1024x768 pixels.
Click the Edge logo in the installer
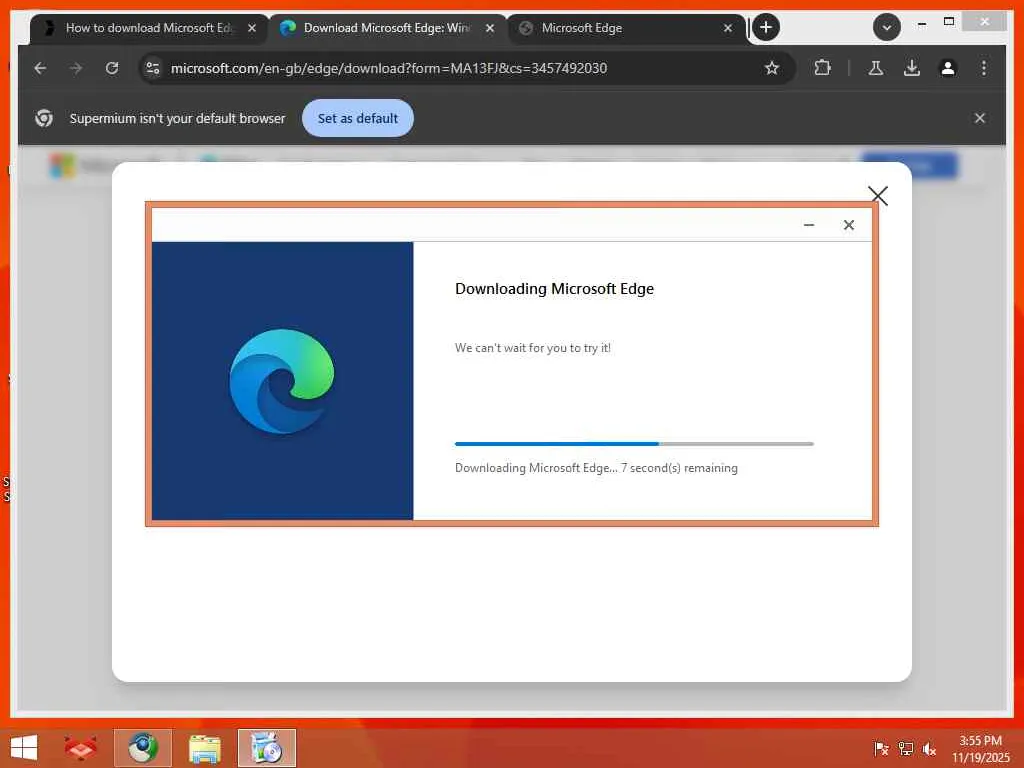click(282, 381)
